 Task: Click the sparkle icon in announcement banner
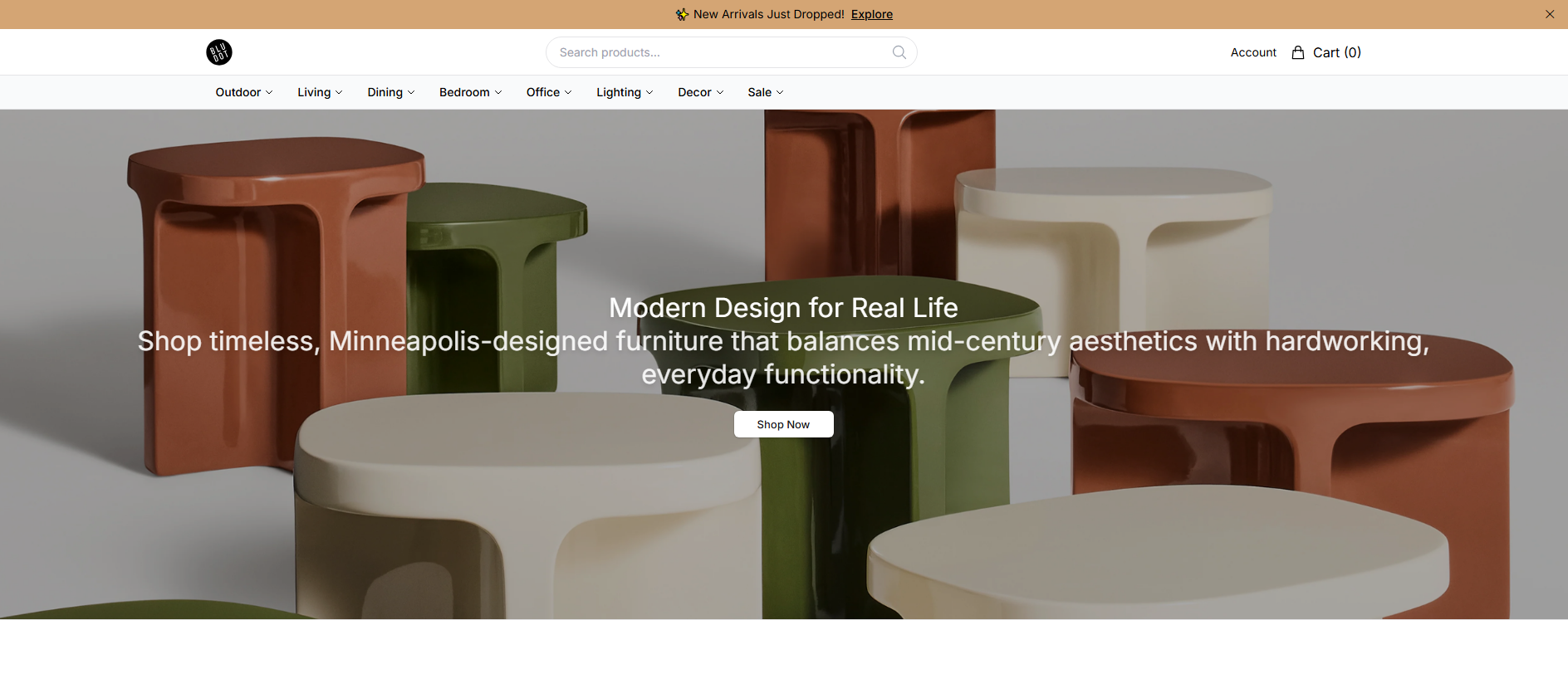(x=682, y=14)
